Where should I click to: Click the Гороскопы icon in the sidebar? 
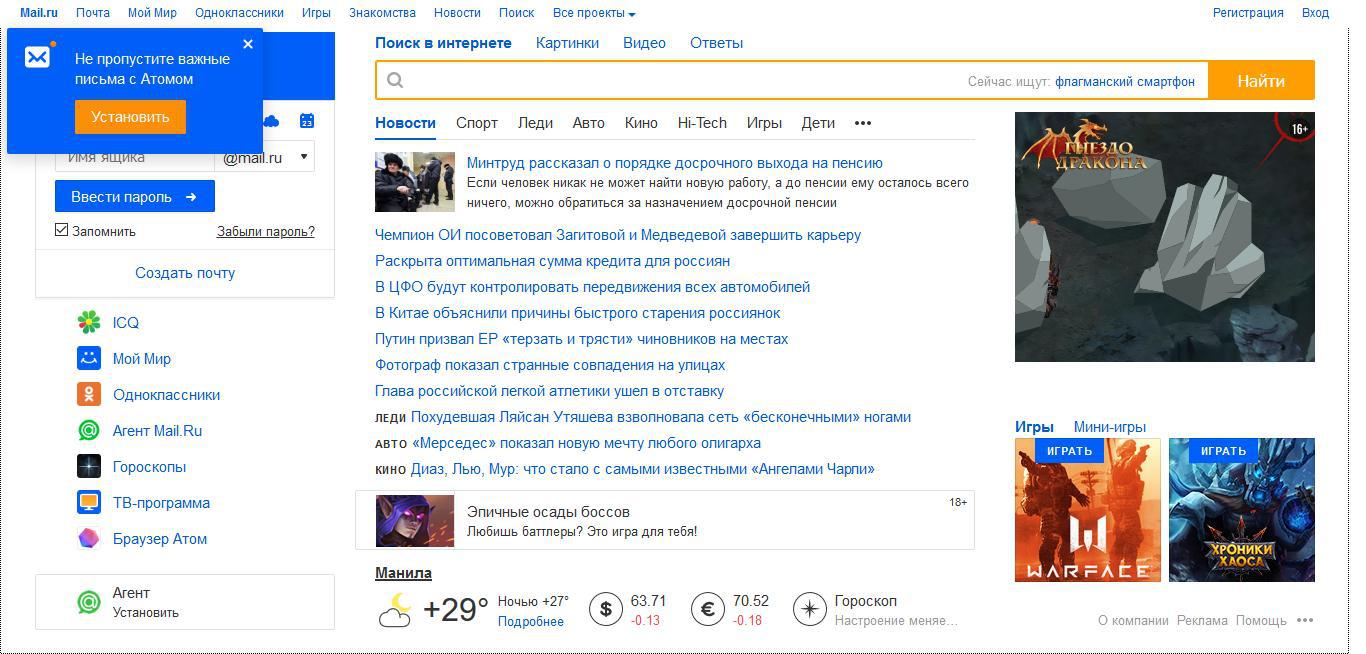click(x=88, y=466)
